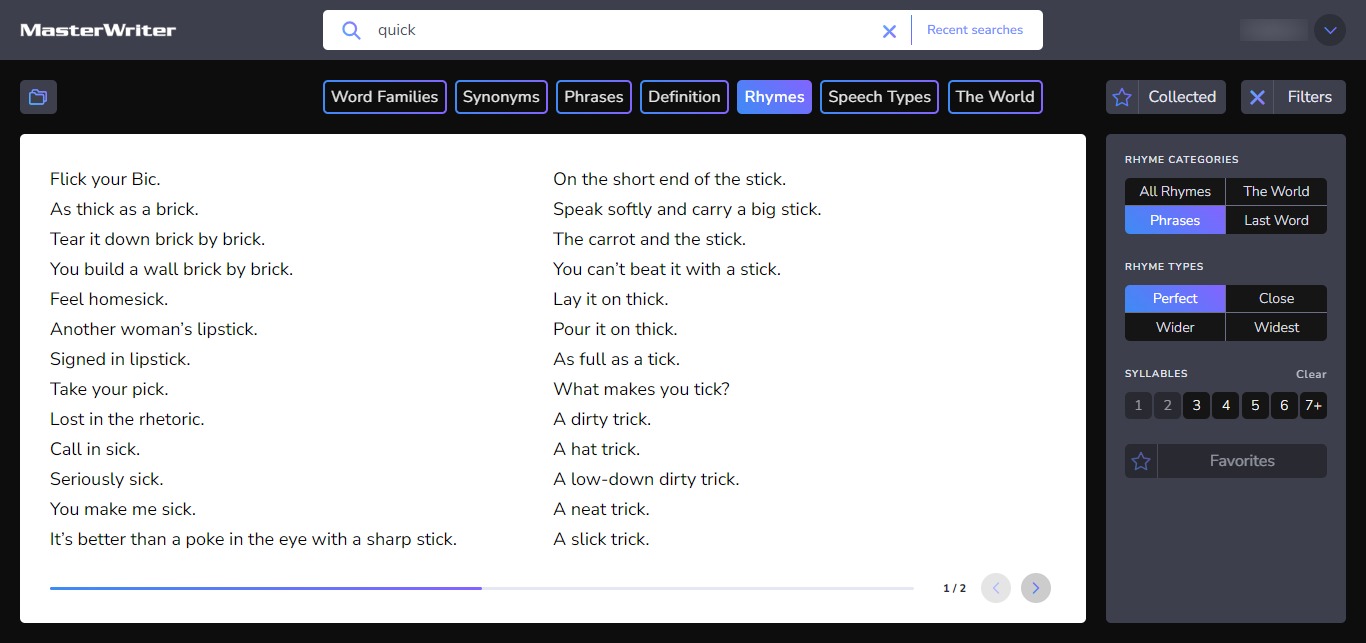Clear the syllables selection
Image resolution: width=1366 pixels, height=643 pixels.
coord(1311,373)
